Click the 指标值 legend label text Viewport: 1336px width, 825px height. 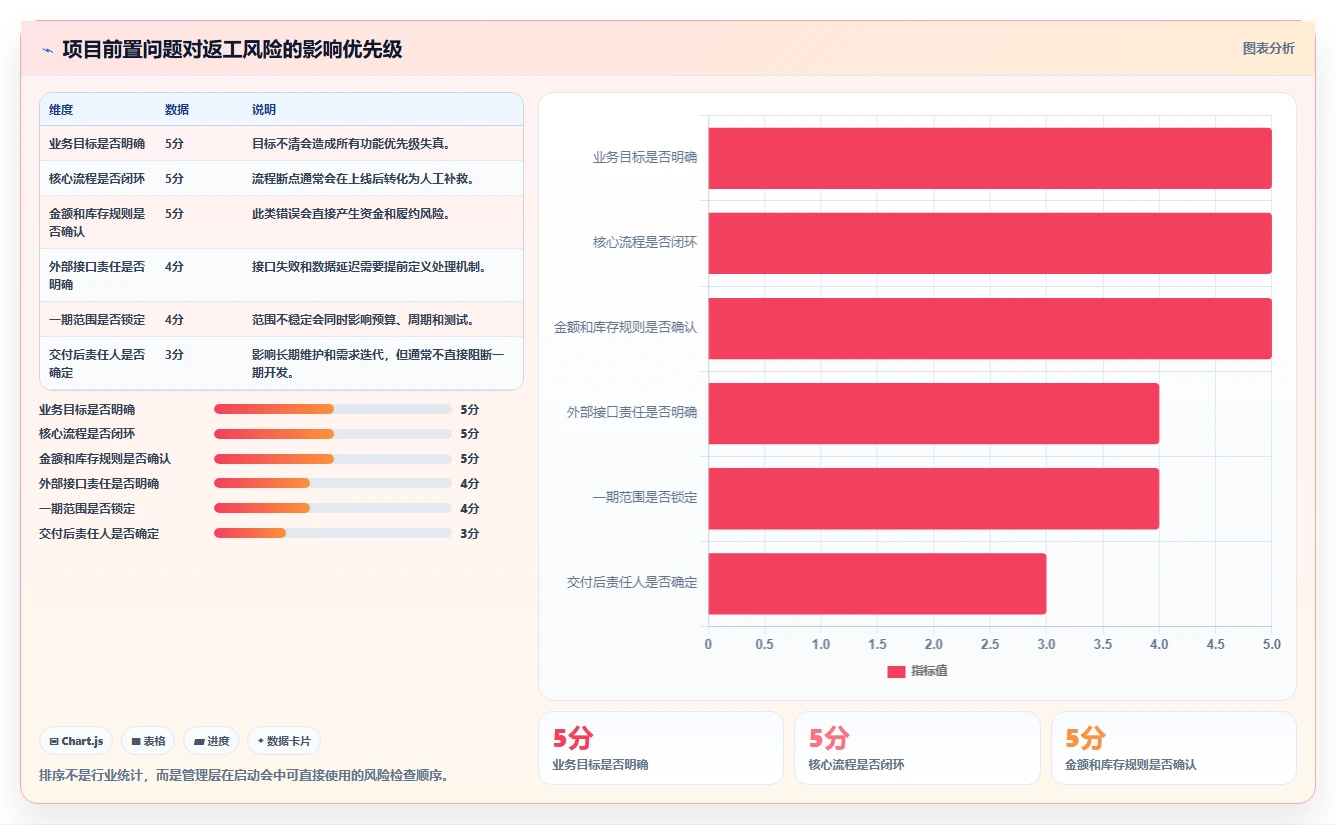(929, 671)
